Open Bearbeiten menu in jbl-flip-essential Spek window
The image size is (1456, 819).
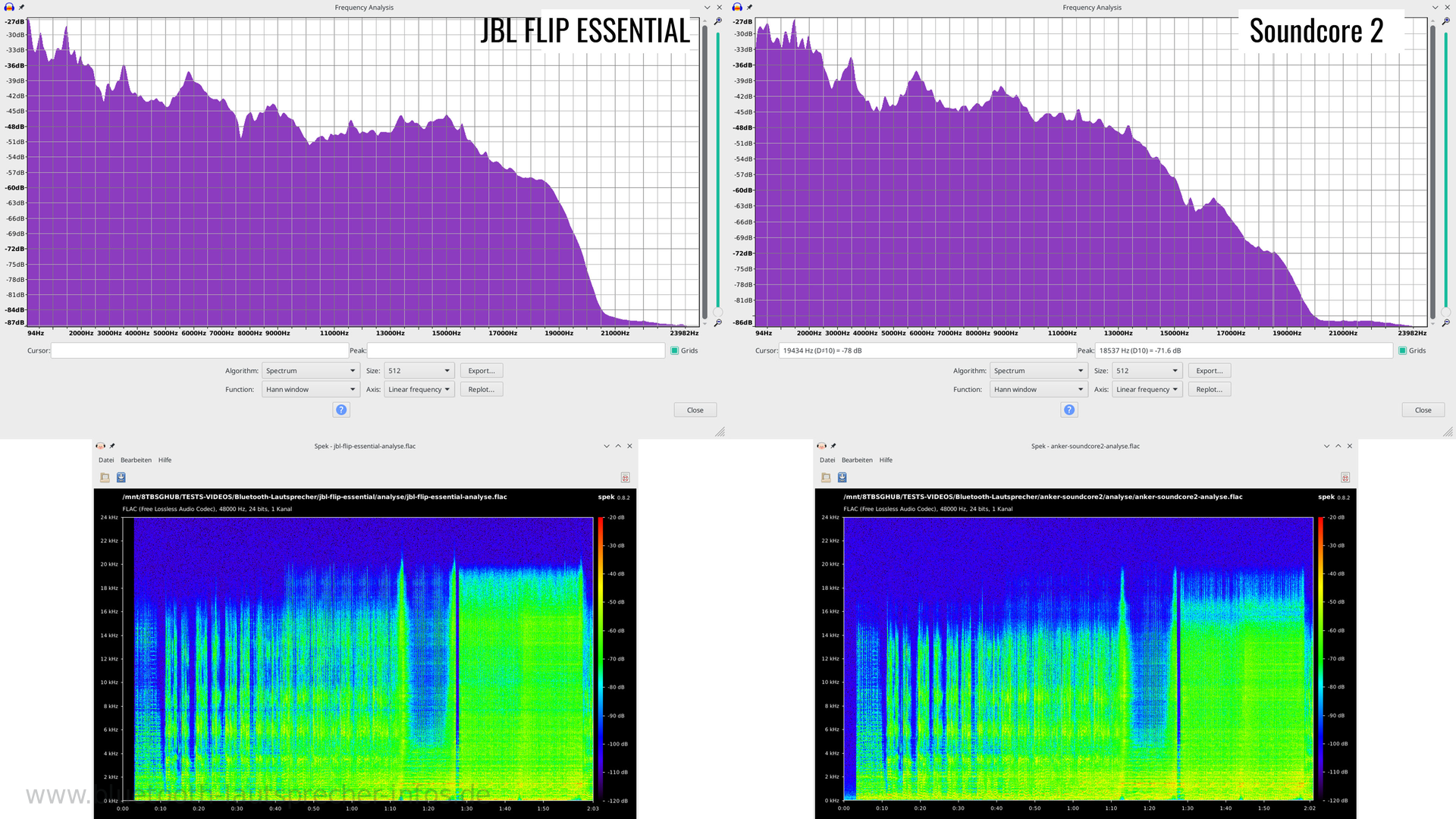pos(136,460)
